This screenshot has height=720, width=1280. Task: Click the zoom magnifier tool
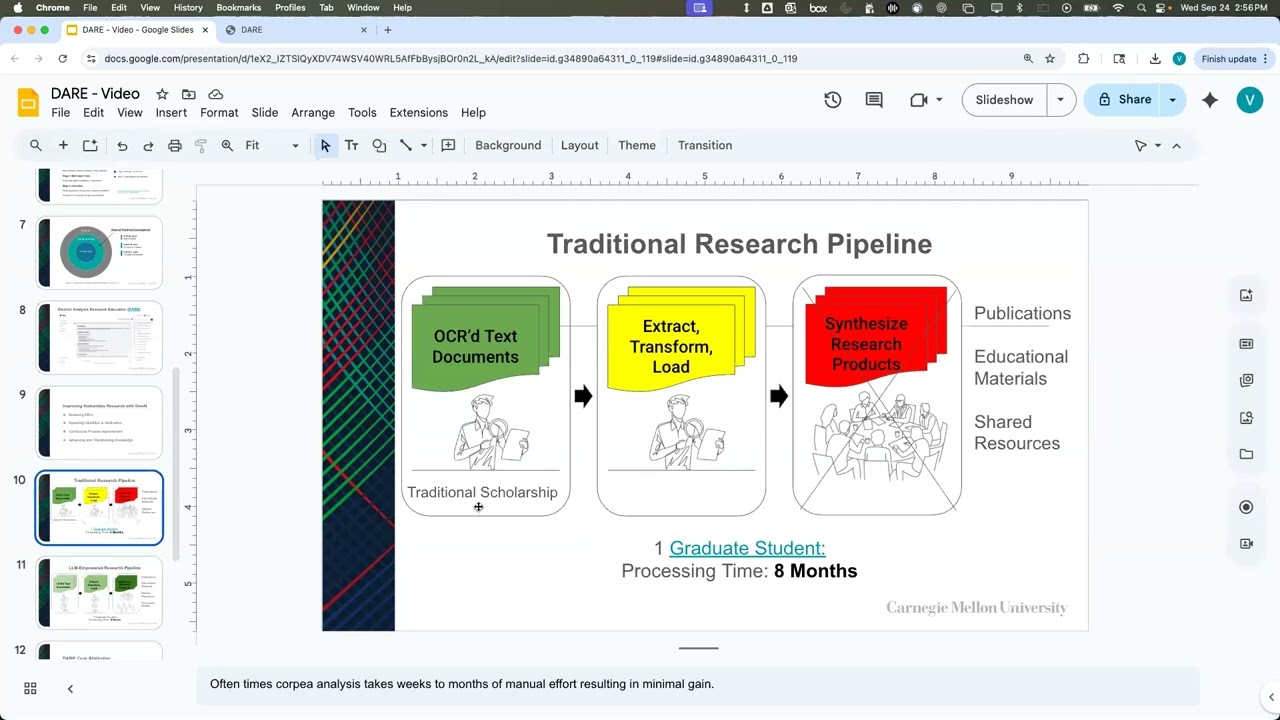pyautogui.click(x=227, y=145)
